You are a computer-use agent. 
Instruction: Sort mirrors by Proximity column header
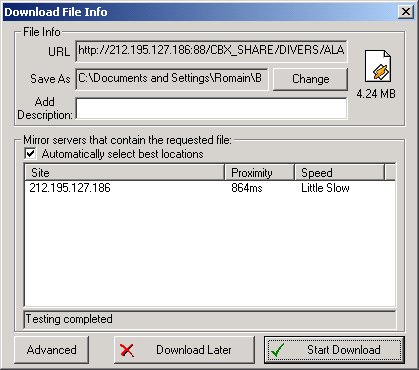click(260, 172)
